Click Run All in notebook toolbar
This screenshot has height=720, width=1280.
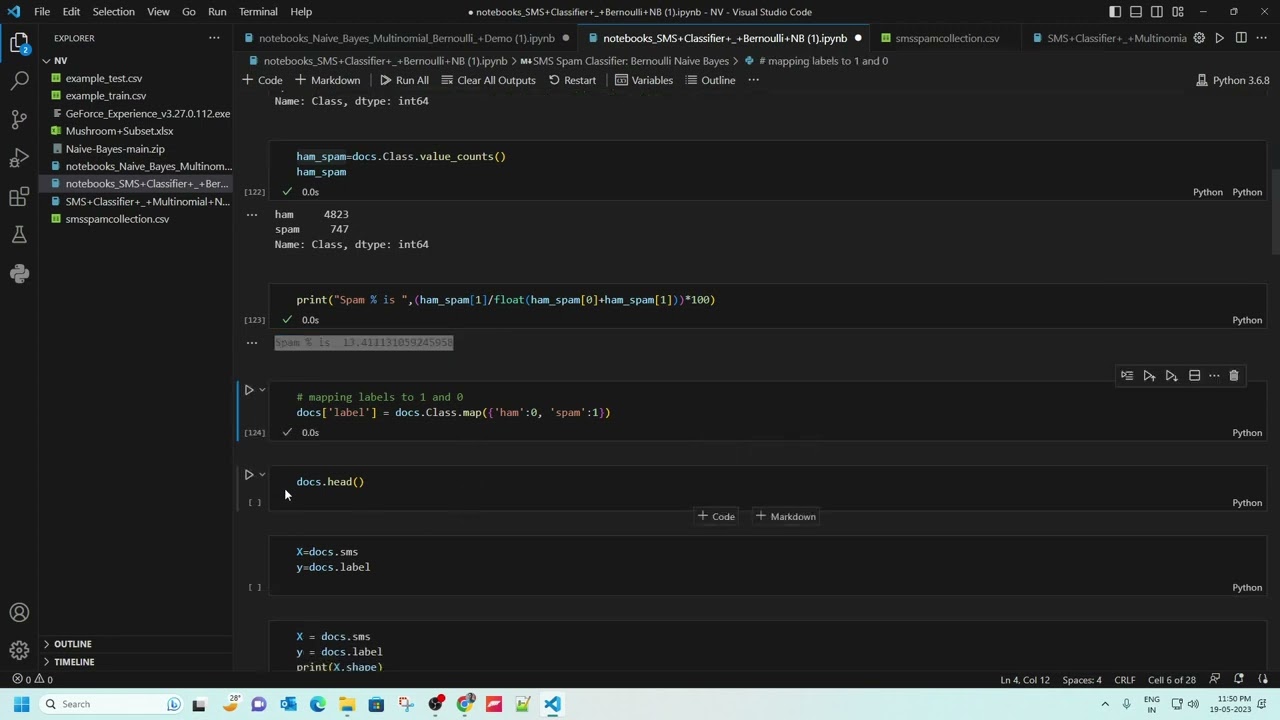coord(404,80)
